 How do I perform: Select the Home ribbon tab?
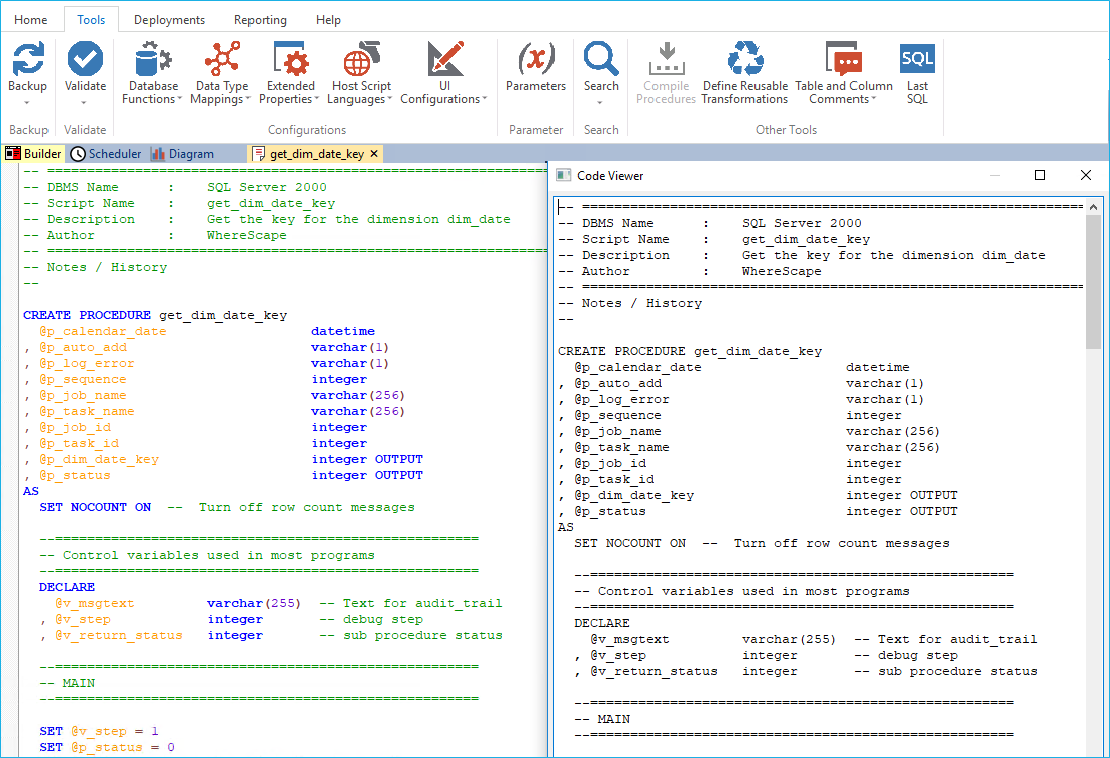click(30, 20)
